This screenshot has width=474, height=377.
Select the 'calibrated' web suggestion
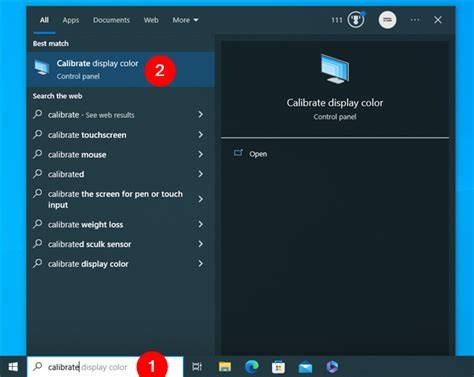tap(121, 174)
